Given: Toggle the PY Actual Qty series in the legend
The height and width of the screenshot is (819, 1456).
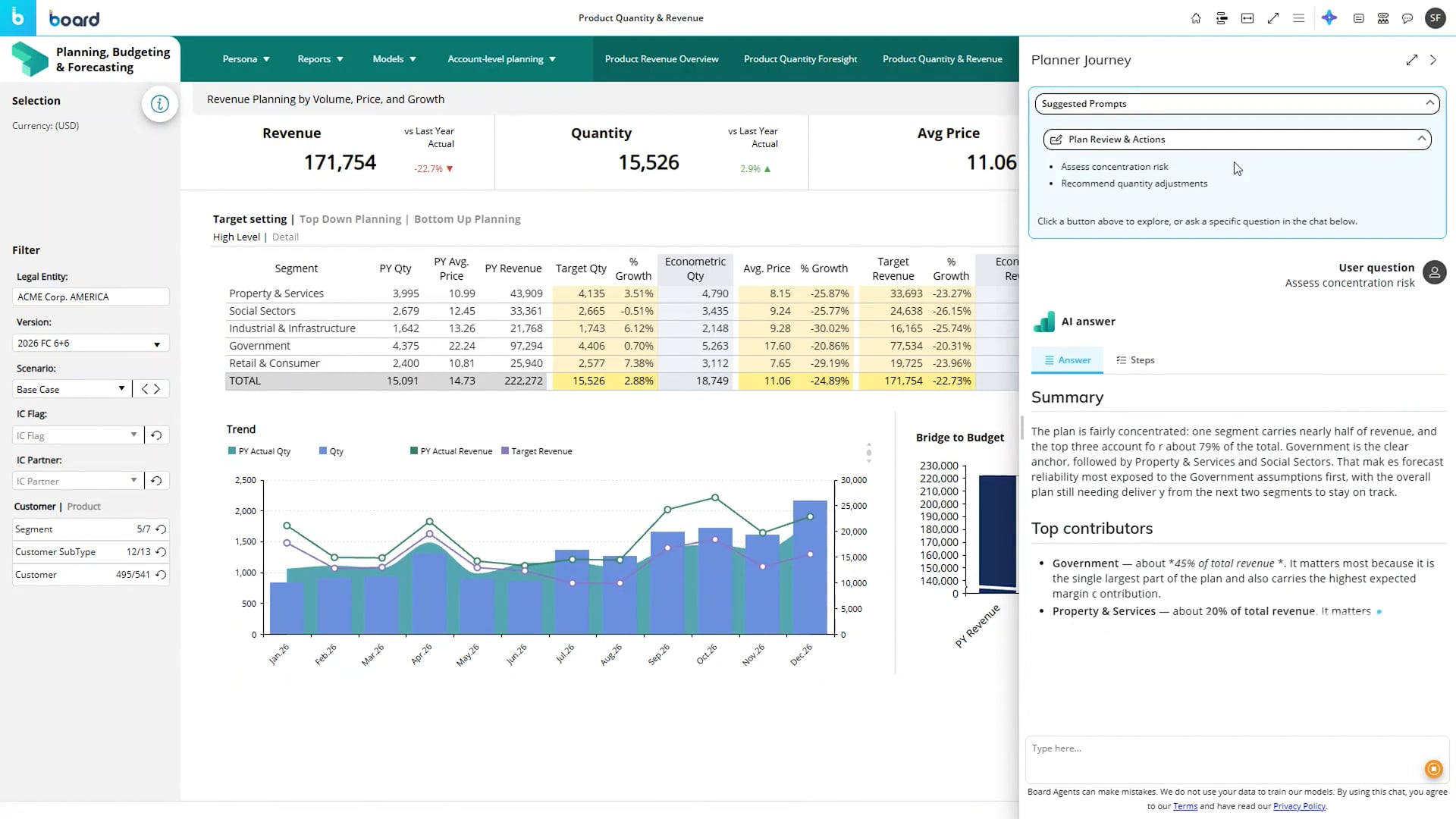Looking at the screenshot, I should pyautogui.click(x=259, y=451).
